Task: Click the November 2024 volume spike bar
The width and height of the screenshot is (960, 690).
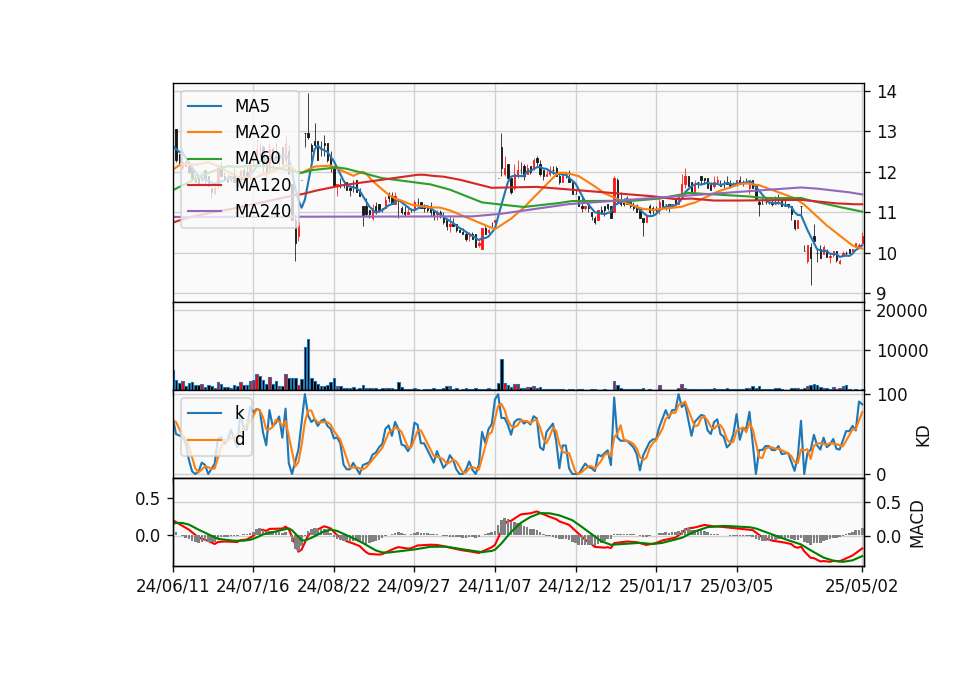Action: pos(502,375)
